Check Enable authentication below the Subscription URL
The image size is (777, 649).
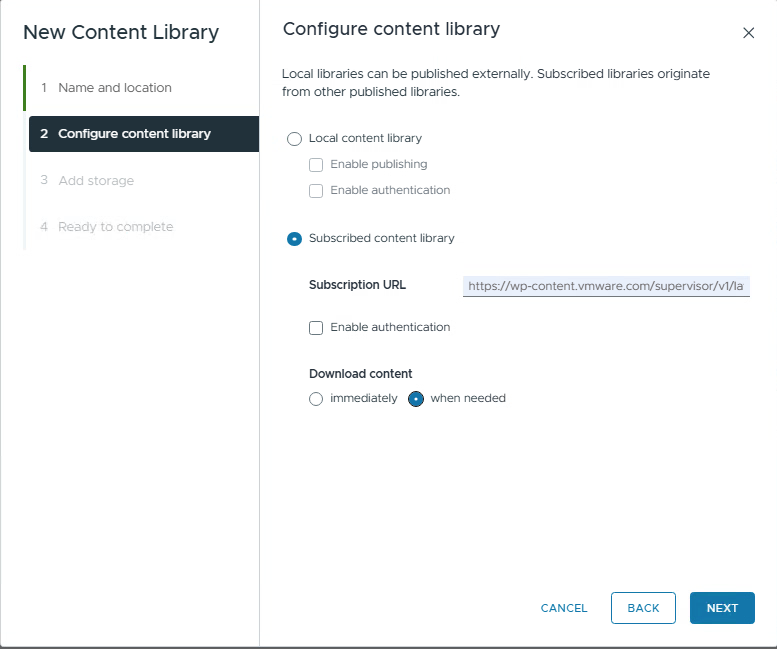click(316, 328)
